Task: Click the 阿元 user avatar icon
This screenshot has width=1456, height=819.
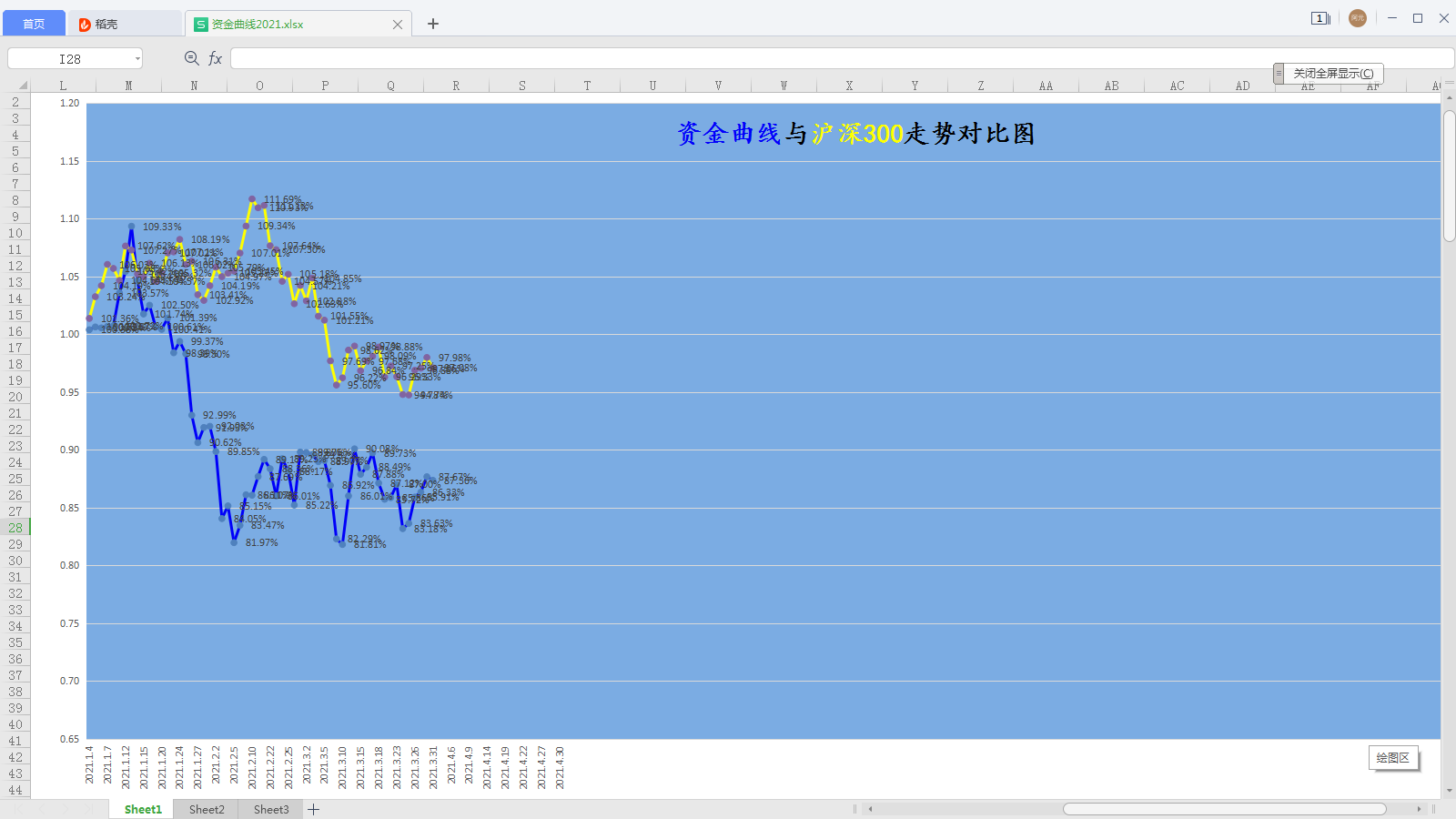Action: 1357,17
